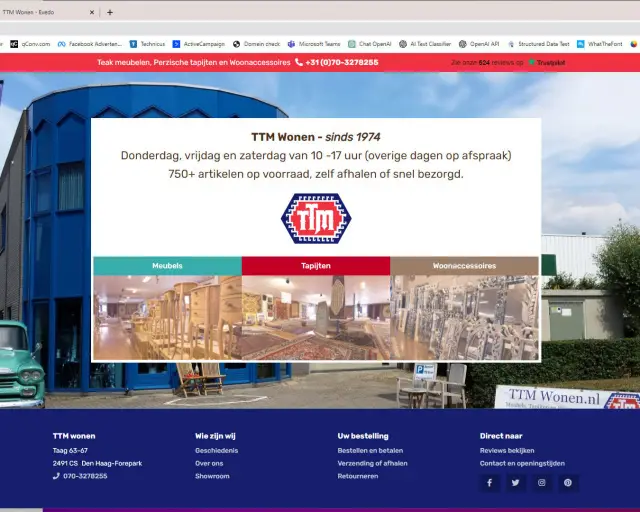This screenshot has height=512, width=640.
Task: Click the Wie zijn wij footer heading
Action: point(215,436)
